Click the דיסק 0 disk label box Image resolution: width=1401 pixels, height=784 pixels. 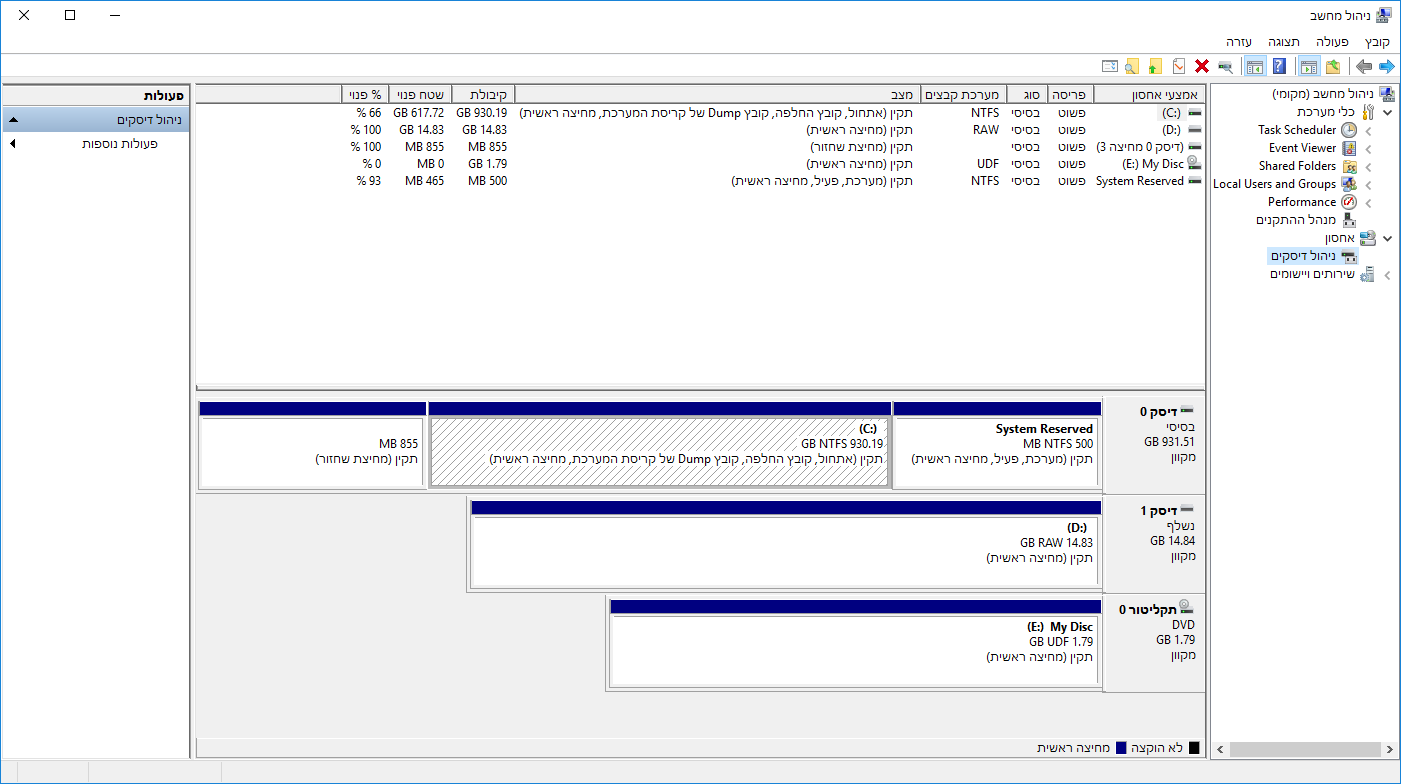1155,445
